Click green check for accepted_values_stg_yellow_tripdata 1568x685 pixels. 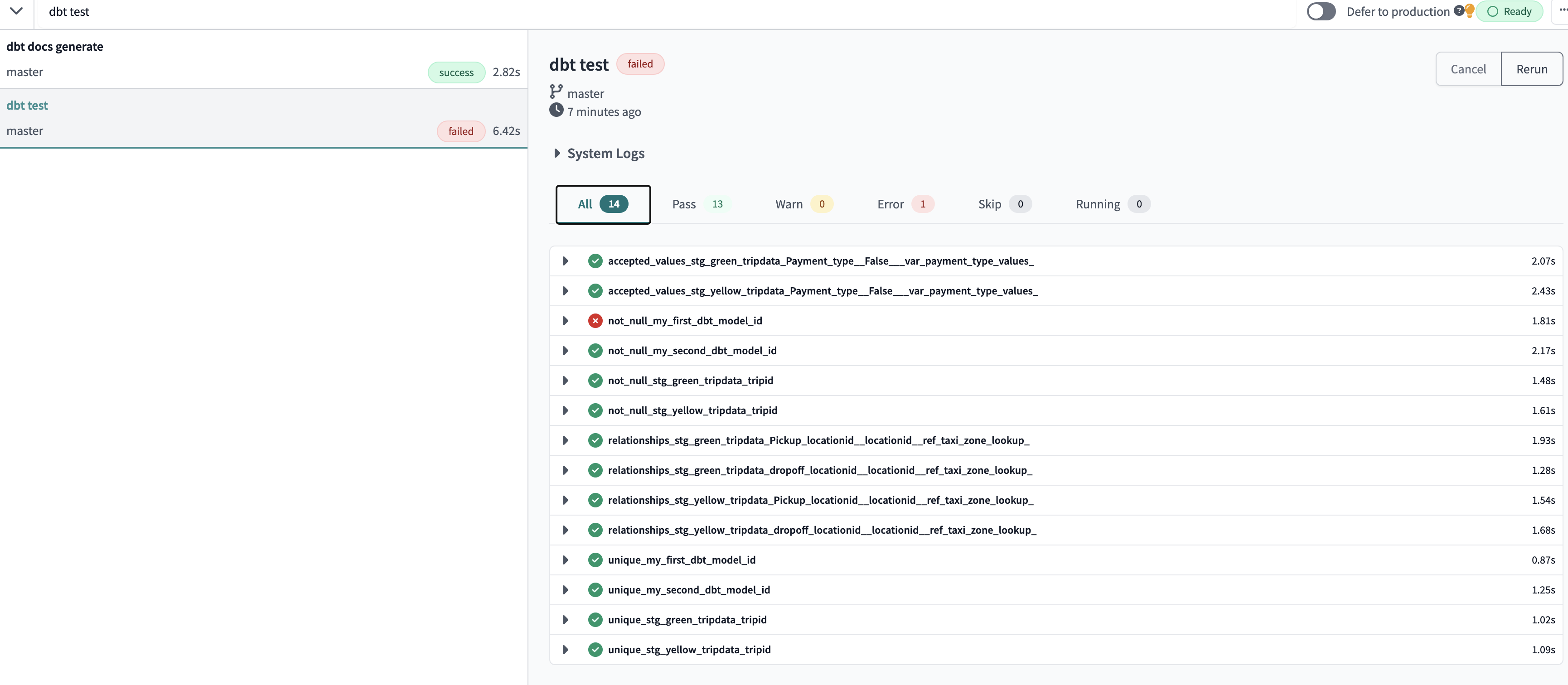(595, 291)
